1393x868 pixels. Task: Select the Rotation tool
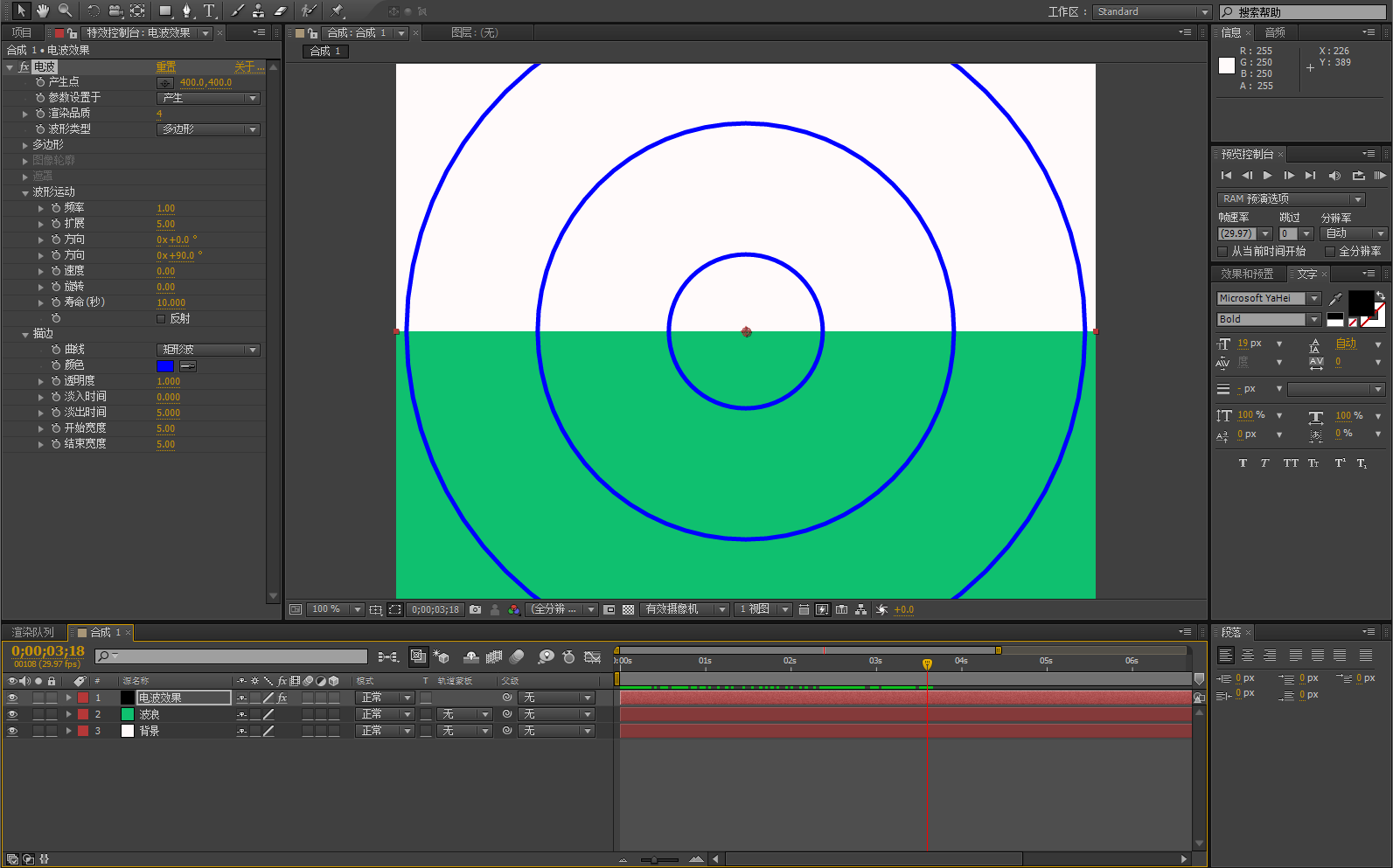click(x=94, y=10)
